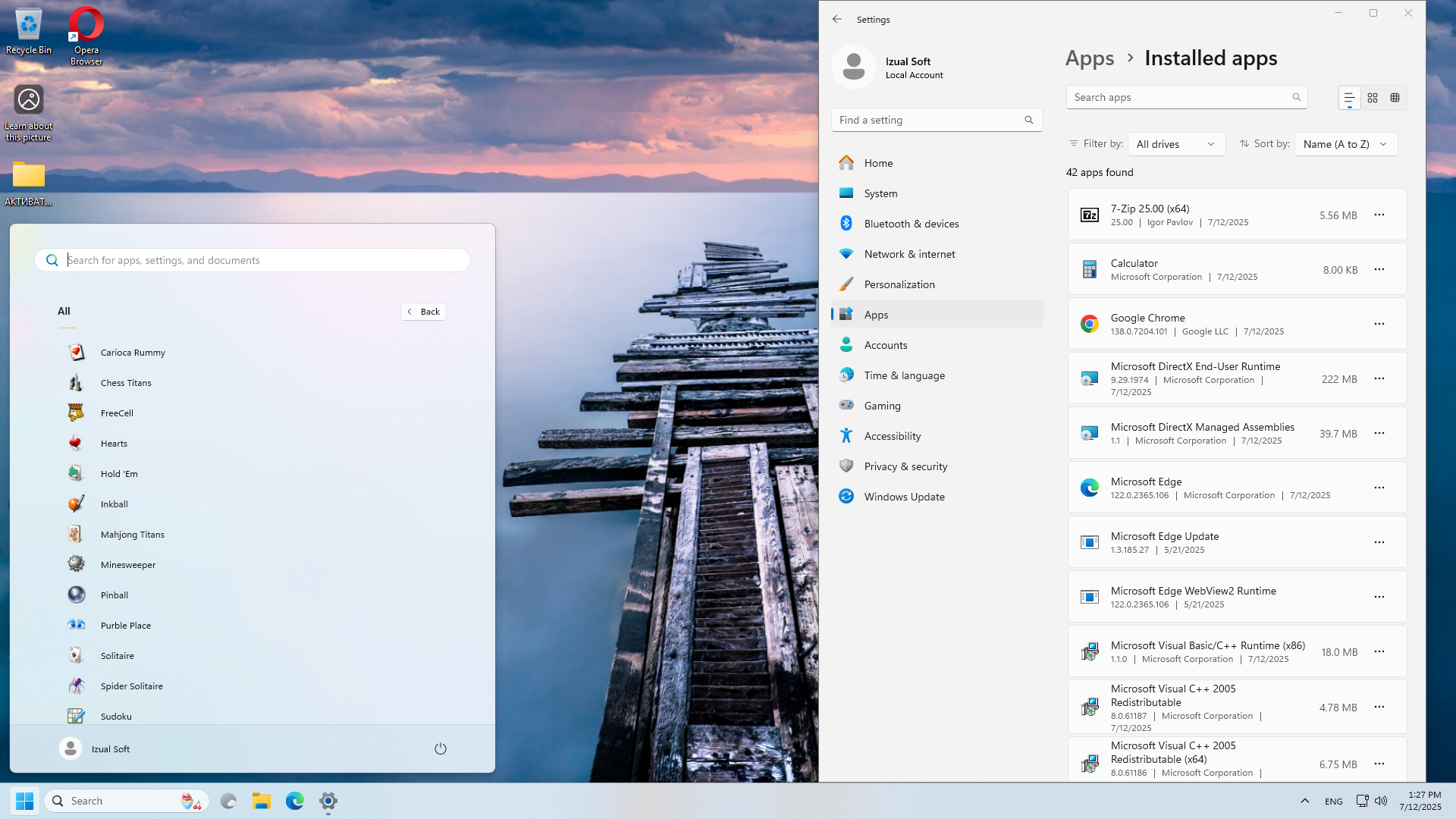Go back in Settings window
This screenshot has height=819, width=1456.
click(837, 20)
